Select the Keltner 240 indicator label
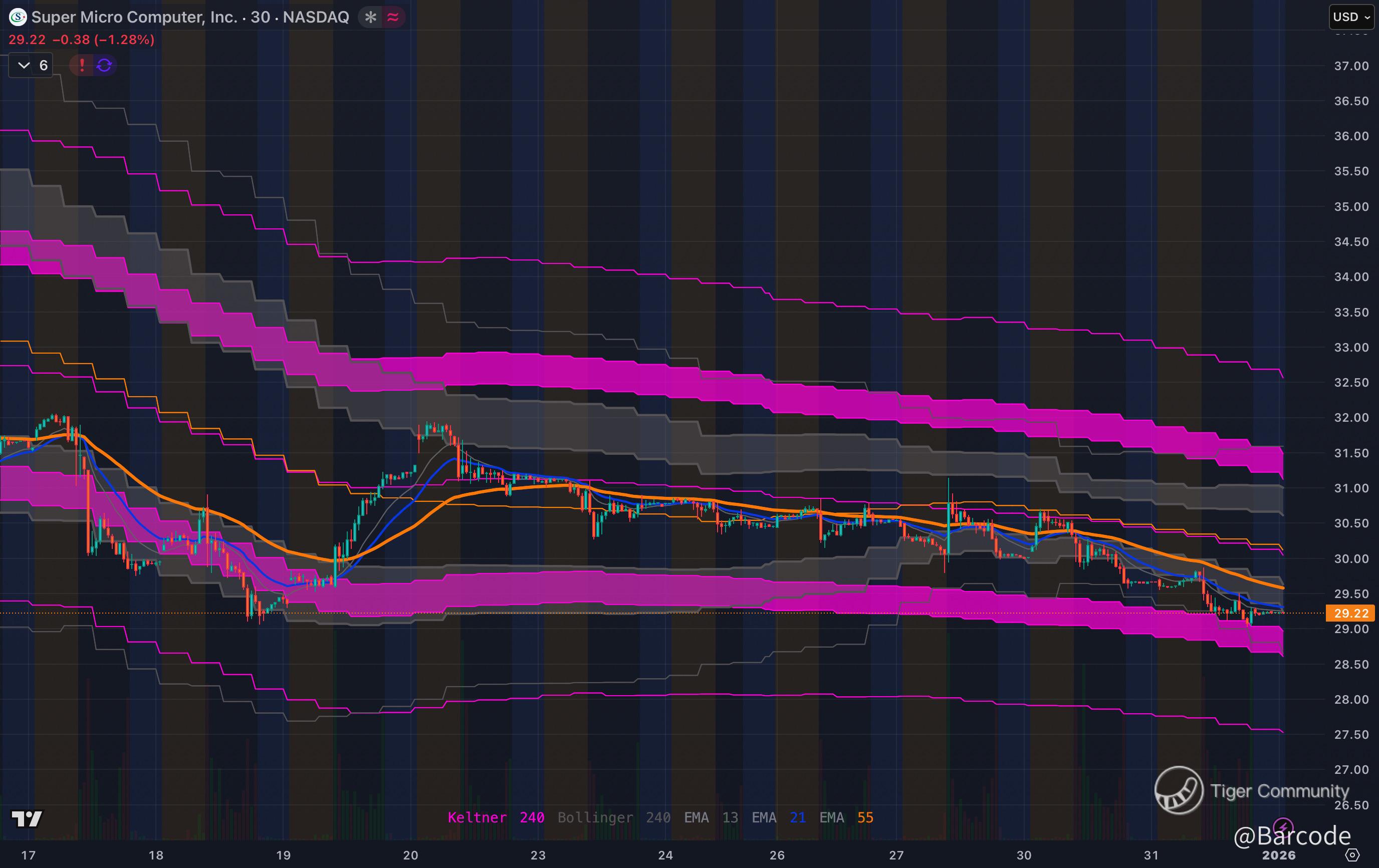This screenshot has height=868, width=1379. point(496,817)
